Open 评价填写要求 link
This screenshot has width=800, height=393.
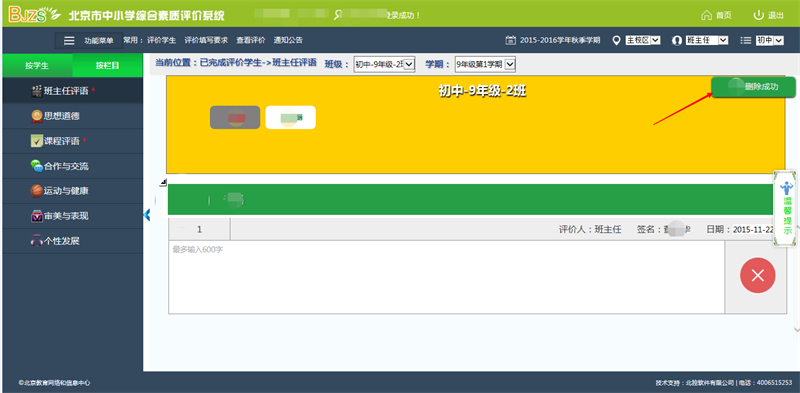click(206, 40)
